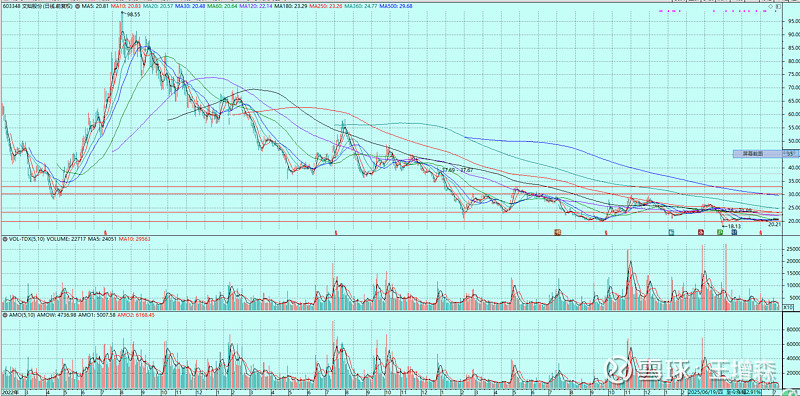Open the orange event marker on timeline

558,232
